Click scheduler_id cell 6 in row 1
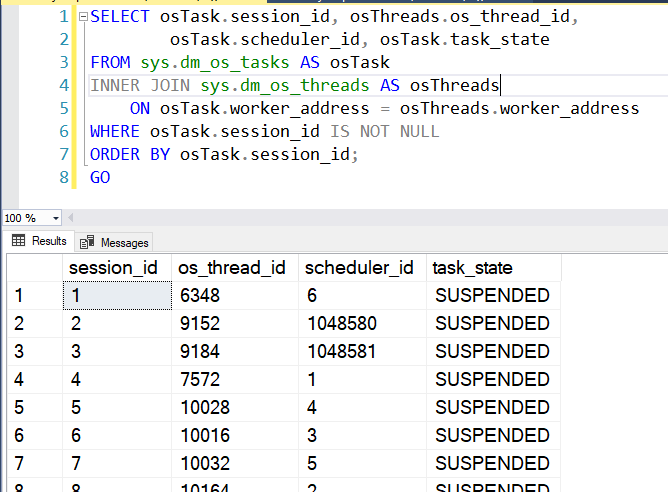668x492 pixels. [363, 295]
